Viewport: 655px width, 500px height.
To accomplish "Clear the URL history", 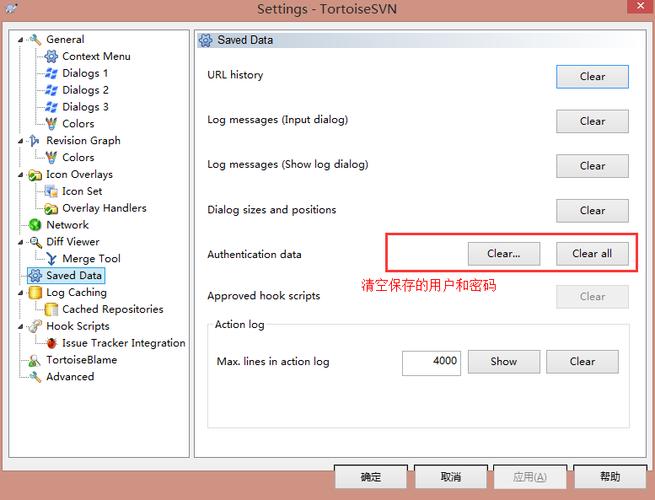I will tap(592, 77).
